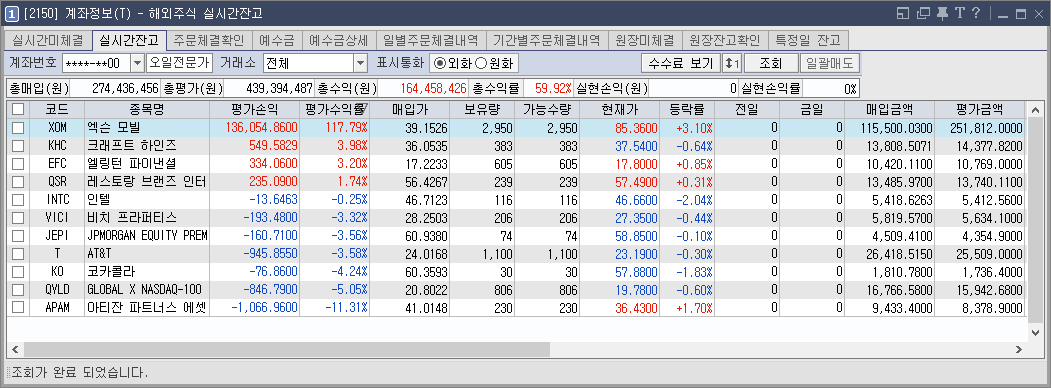Select the AT&T stock name

pyautogui.click(x=99, y=253)
